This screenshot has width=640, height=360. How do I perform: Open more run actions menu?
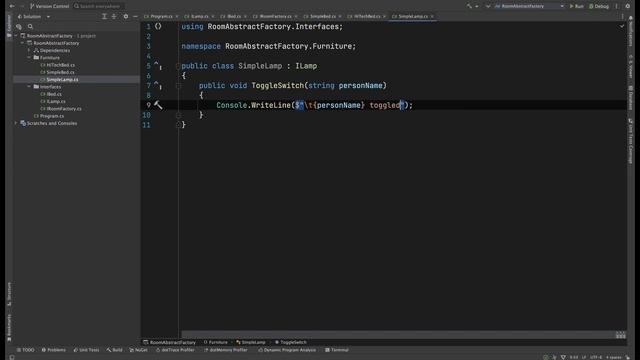(617, 6)
